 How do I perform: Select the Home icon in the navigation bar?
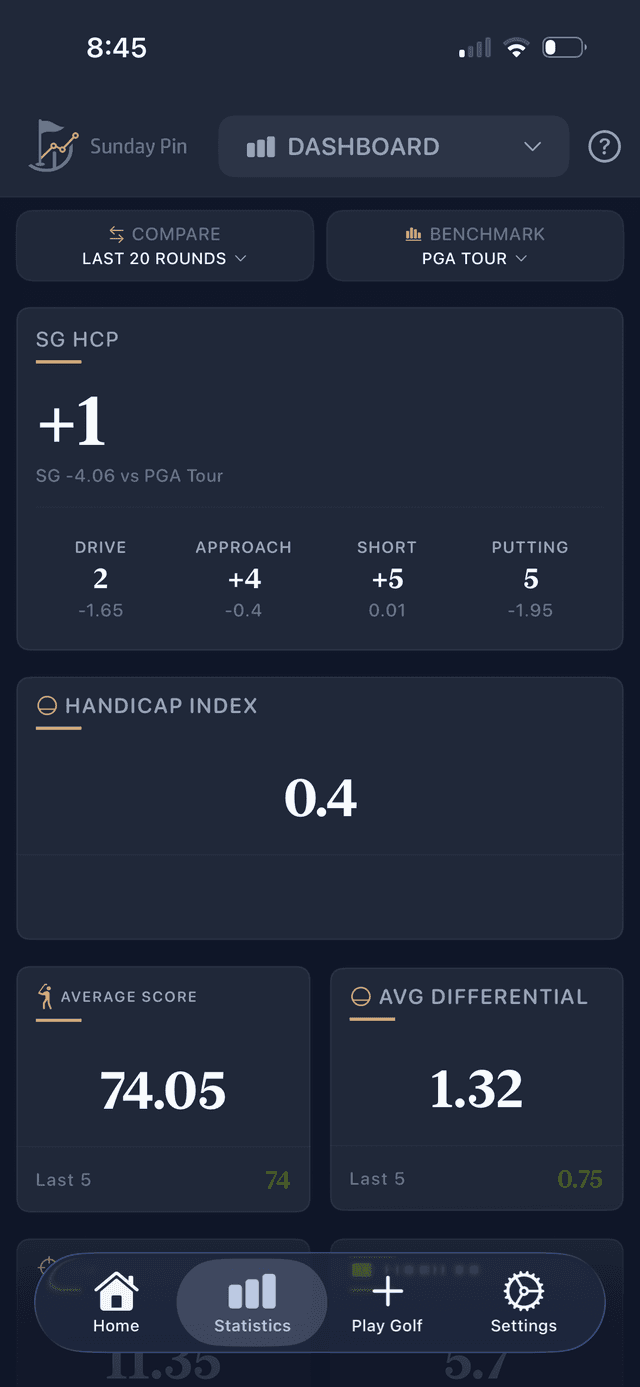[115, 1292]
